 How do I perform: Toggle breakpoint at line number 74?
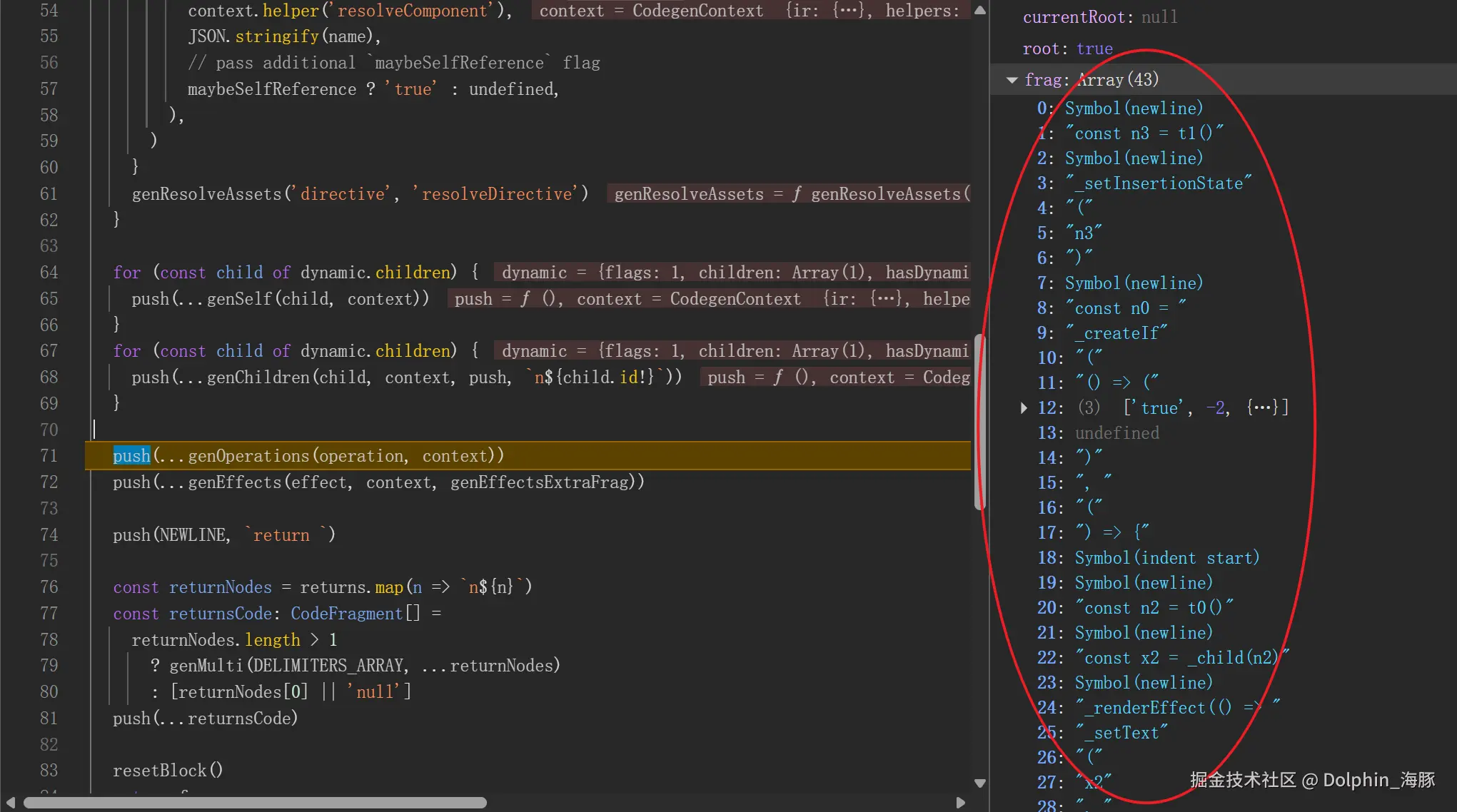pos(49,535)
